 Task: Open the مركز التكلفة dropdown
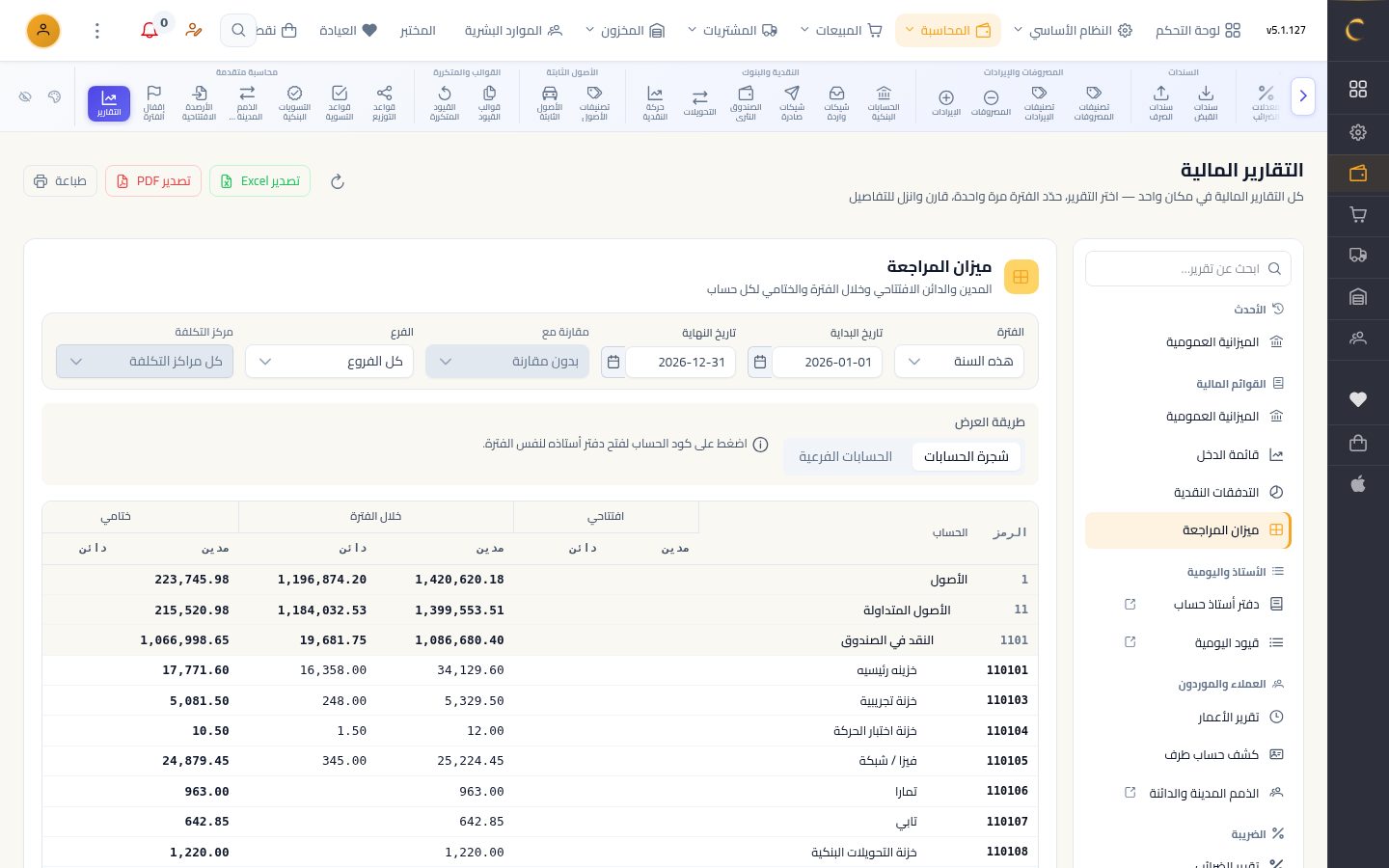click(145, 362)
